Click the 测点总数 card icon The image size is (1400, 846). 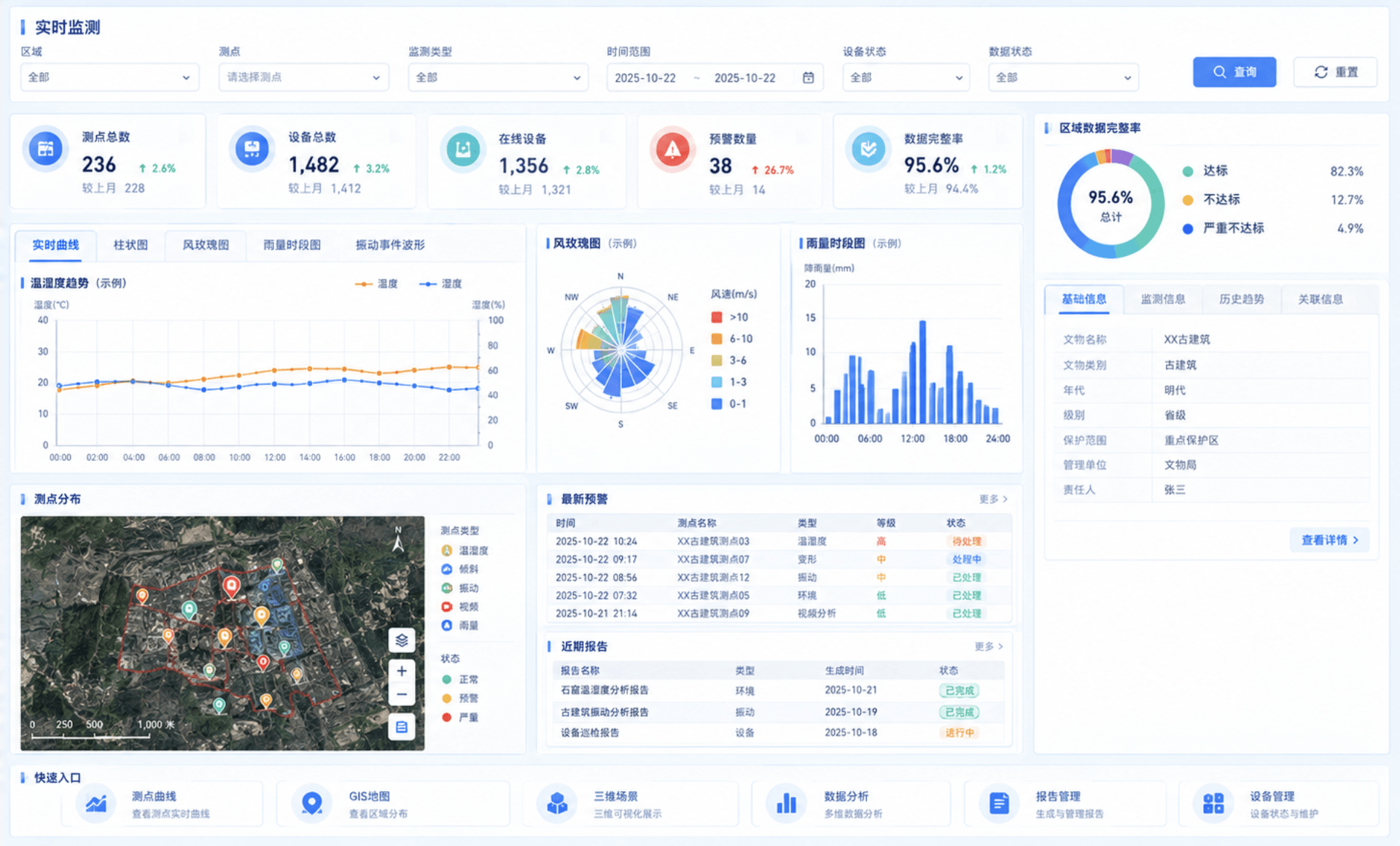[x=45, y=149]
